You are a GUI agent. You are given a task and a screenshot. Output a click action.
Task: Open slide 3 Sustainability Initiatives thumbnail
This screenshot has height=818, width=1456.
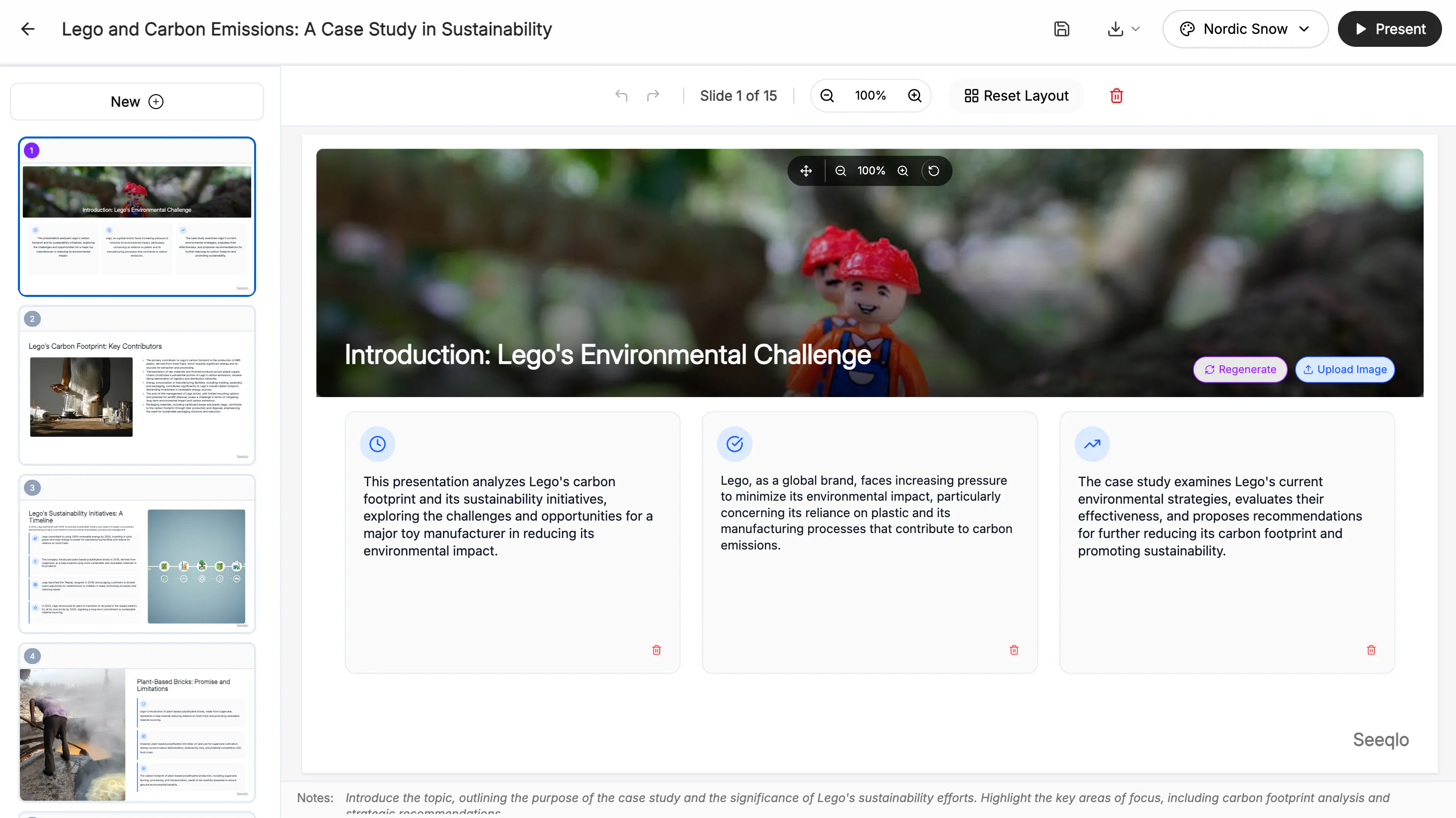pyautogui.click(x=137, y=553)
